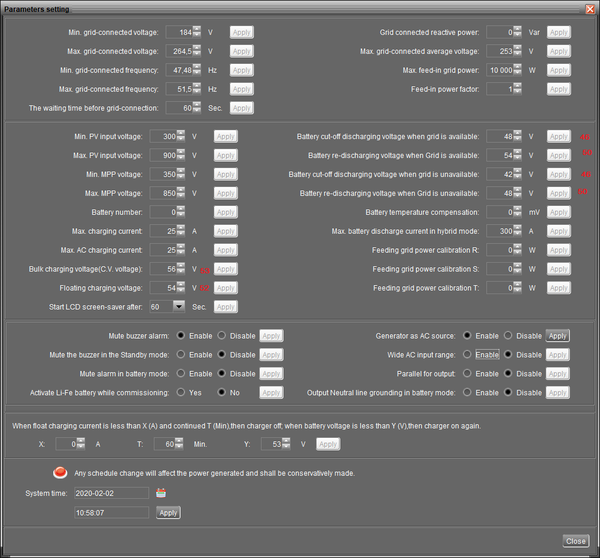
Task: Disable Mute buzzer alarm option
Action: click(222, 335)
